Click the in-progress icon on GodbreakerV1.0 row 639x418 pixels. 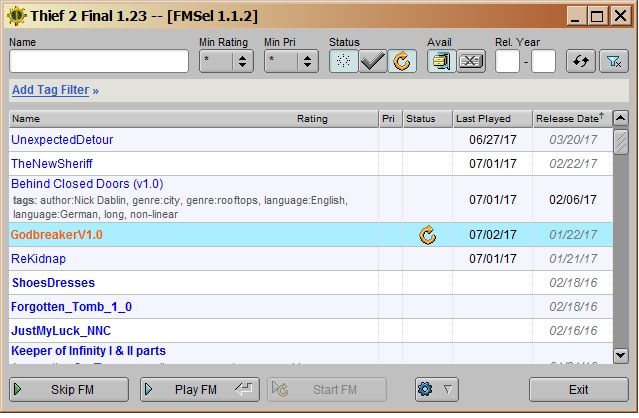point(427,235)
